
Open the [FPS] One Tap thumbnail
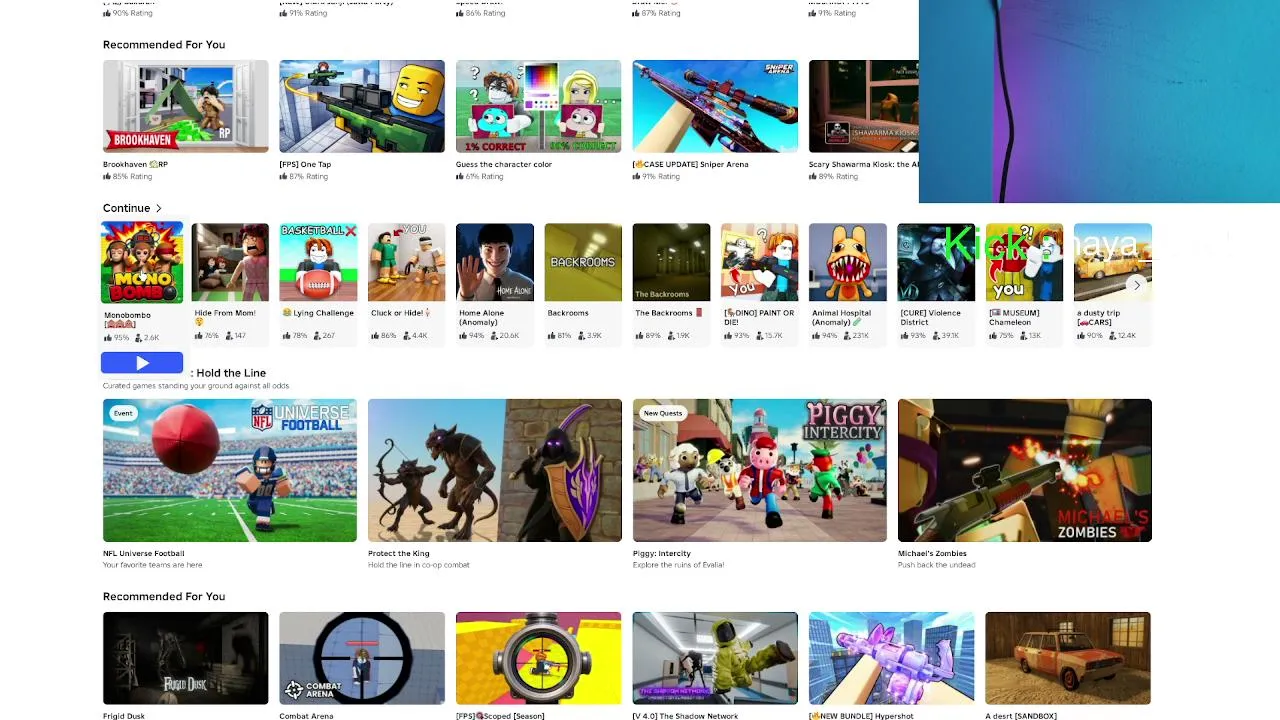click(x=362, y=106)
